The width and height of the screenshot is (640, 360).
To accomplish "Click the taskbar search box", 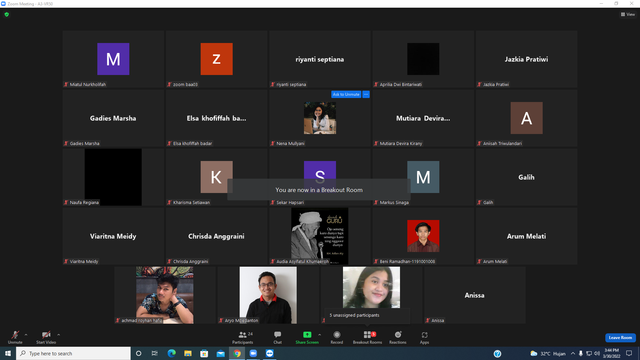I will [74, 353].
